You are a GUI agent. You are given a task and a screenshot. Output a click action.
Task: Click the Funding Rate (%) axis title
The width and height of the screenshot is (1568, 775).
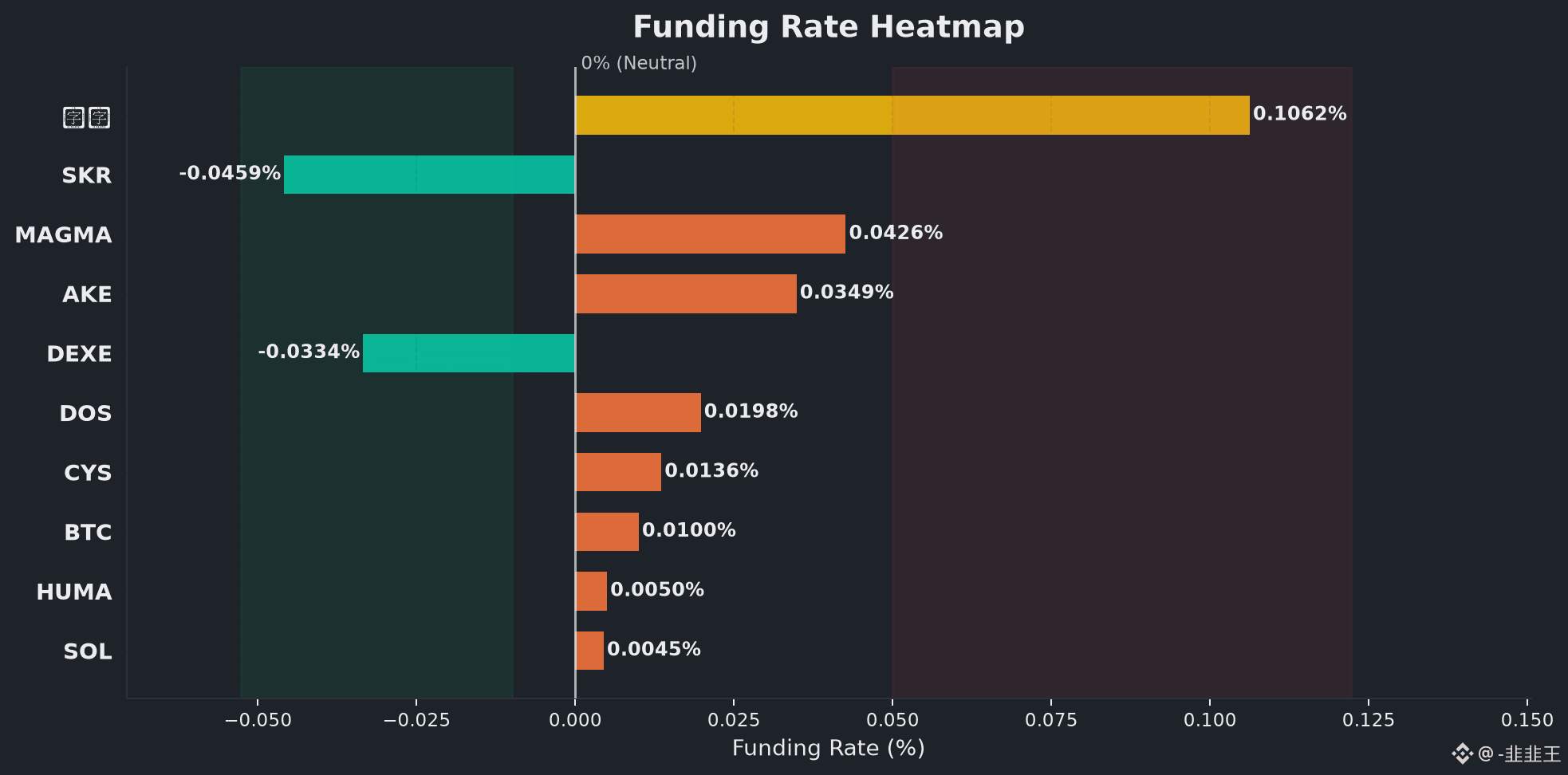coord(829,749)
